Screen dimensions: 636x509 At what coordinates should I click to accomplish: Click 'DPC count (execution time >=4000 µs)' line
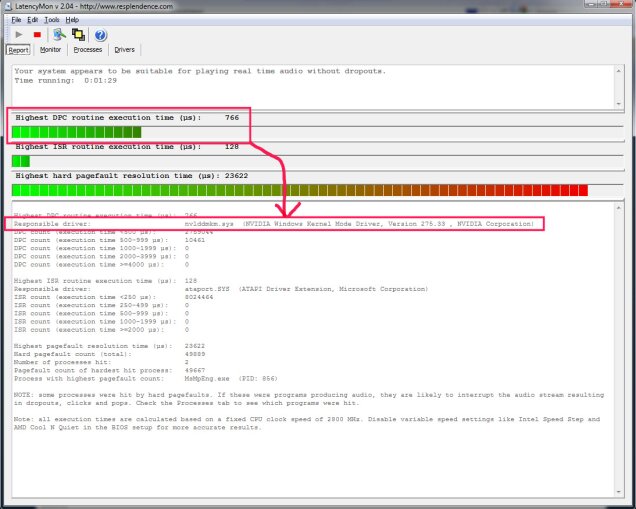101,264
